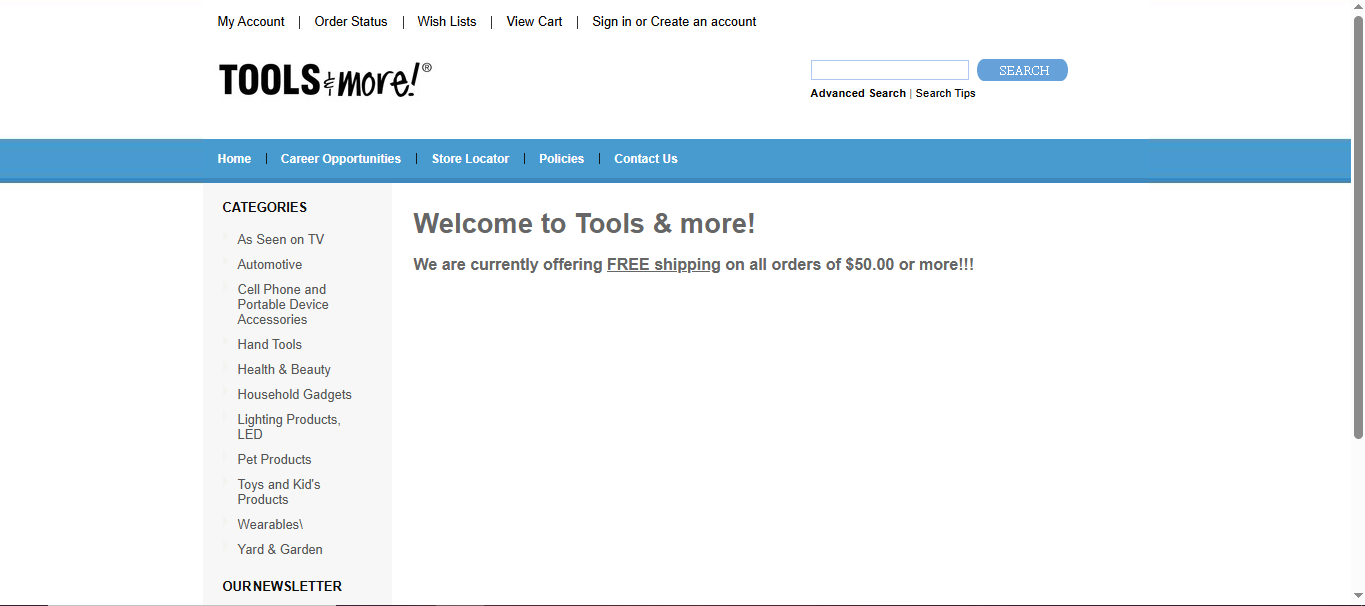View Cart link
The height and width of the screenshot is (606, 1365).
[534, 21]
